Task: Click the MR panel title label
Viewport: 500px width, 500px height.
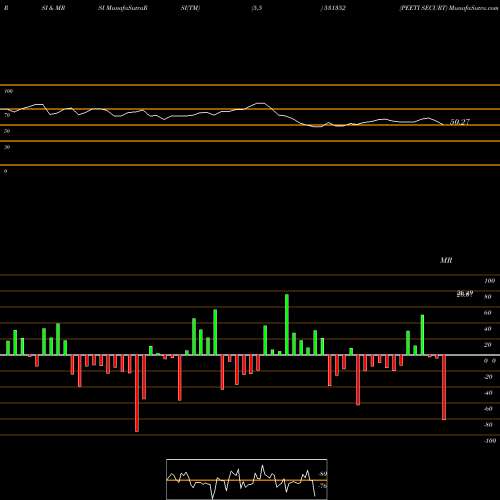Action: [446, 260]
